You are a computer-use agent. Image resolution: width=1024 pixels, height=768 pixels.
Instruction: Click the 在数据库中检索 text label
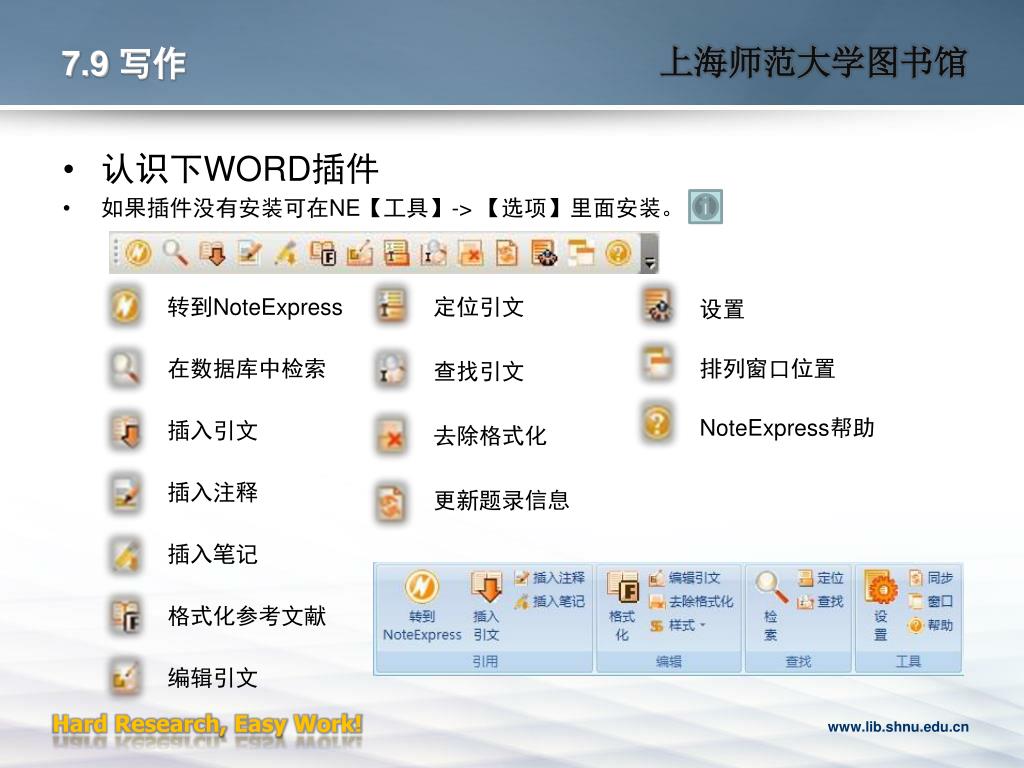click(247, 369)
